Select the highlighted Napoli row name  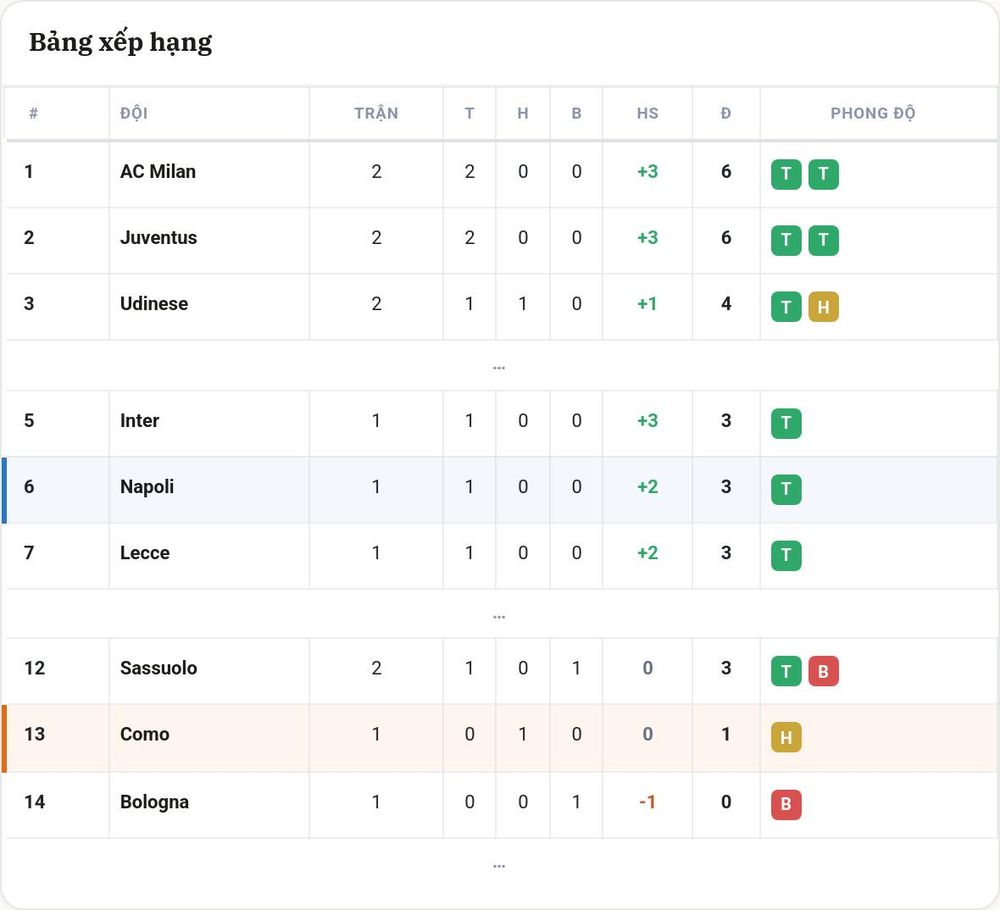147,487
